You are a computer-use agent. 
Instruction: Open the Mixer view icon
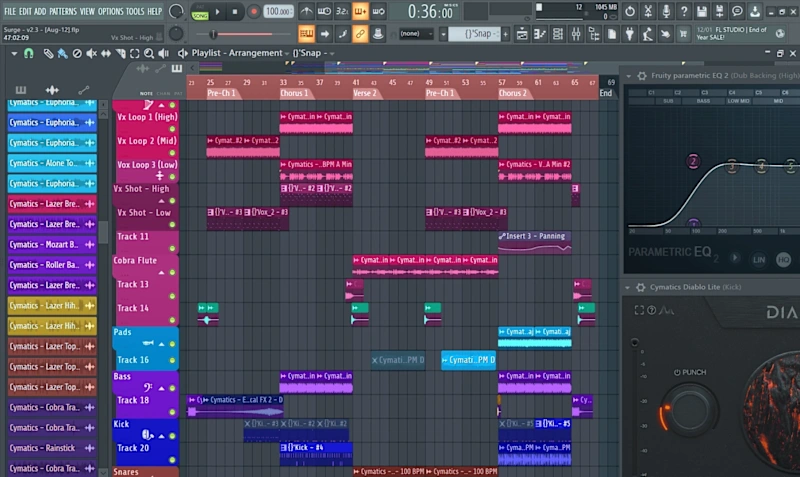pyautogui.click(x=576, y=34)
